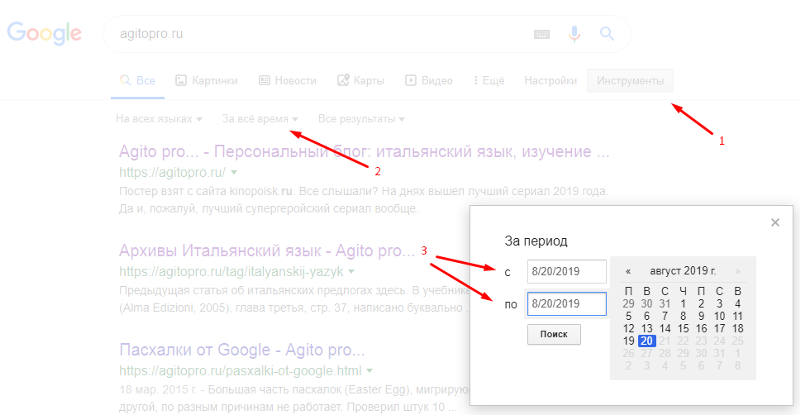Select day 8 in first-week row of August
Screen dimensions: 800x415
[x=683, y=316]
